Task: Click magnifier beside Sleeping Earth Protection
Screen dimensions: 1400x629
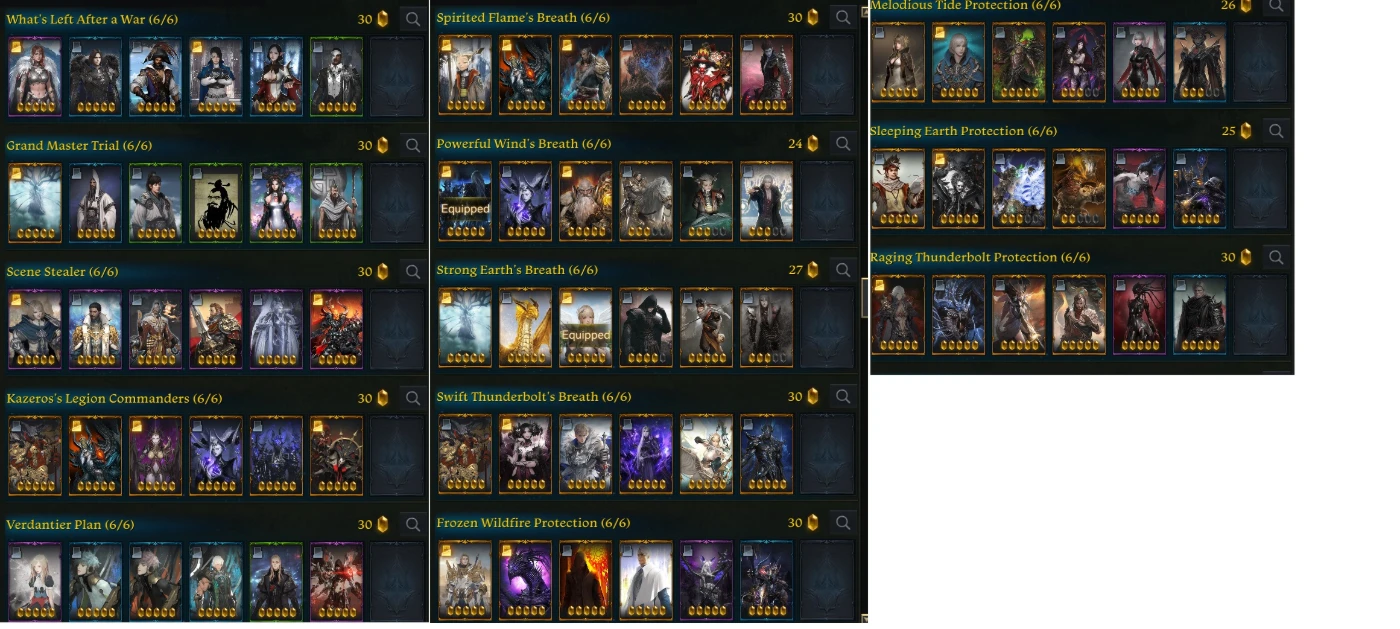Action: click(1276, 131)
